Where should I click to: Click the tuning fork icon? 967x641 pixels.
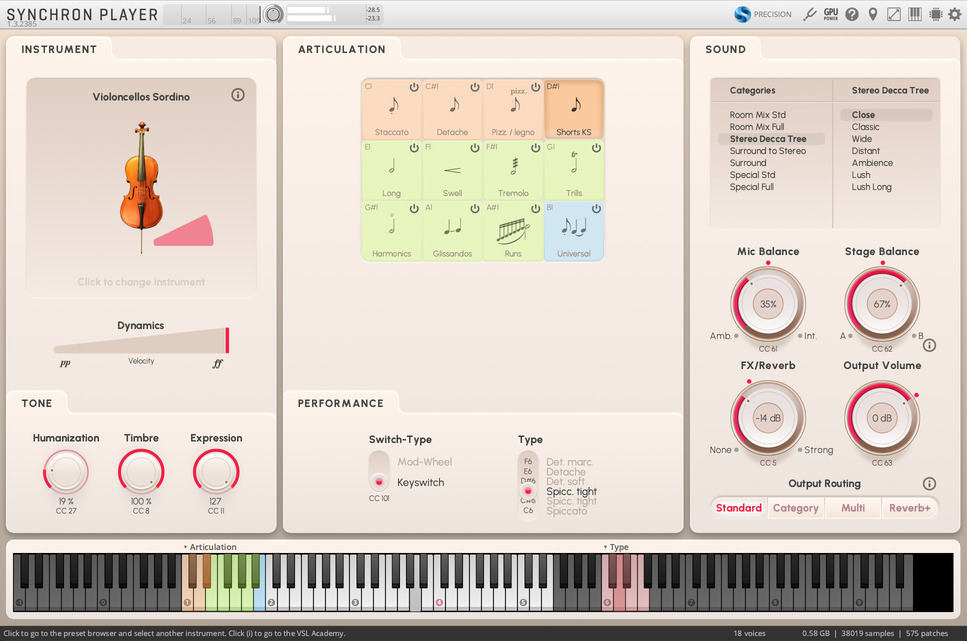click(x=810, y=14)
